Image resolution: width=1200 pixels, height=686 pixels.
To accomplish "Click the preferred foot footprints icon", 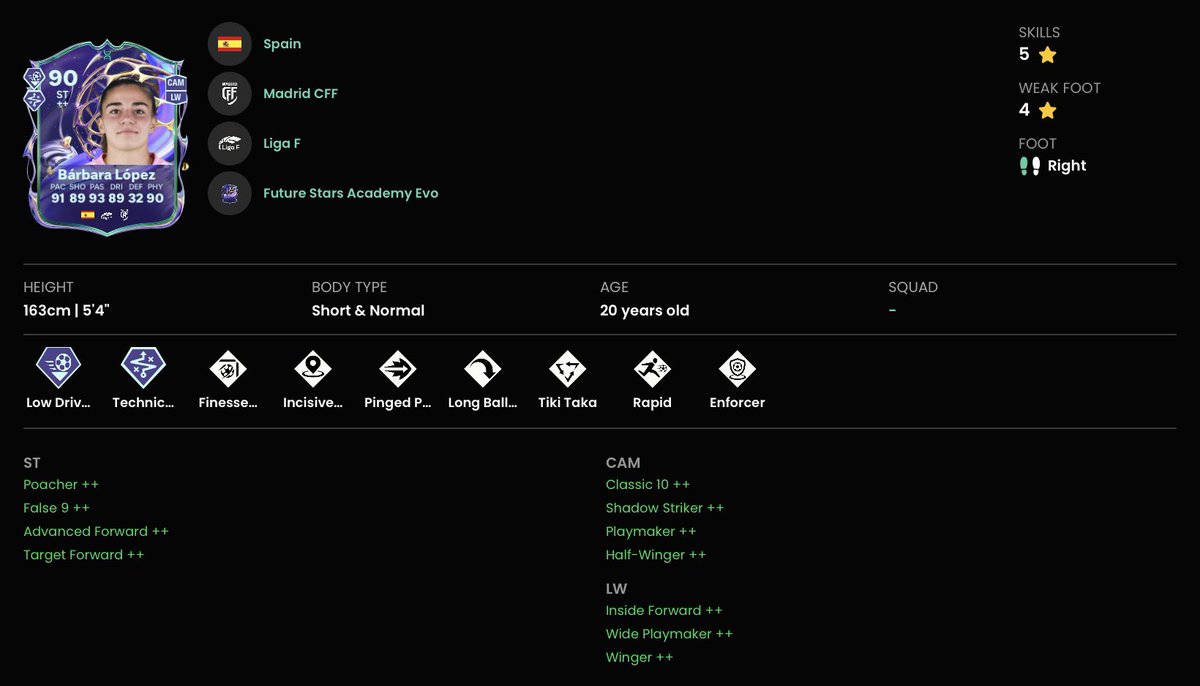I will coord(1030,166).
